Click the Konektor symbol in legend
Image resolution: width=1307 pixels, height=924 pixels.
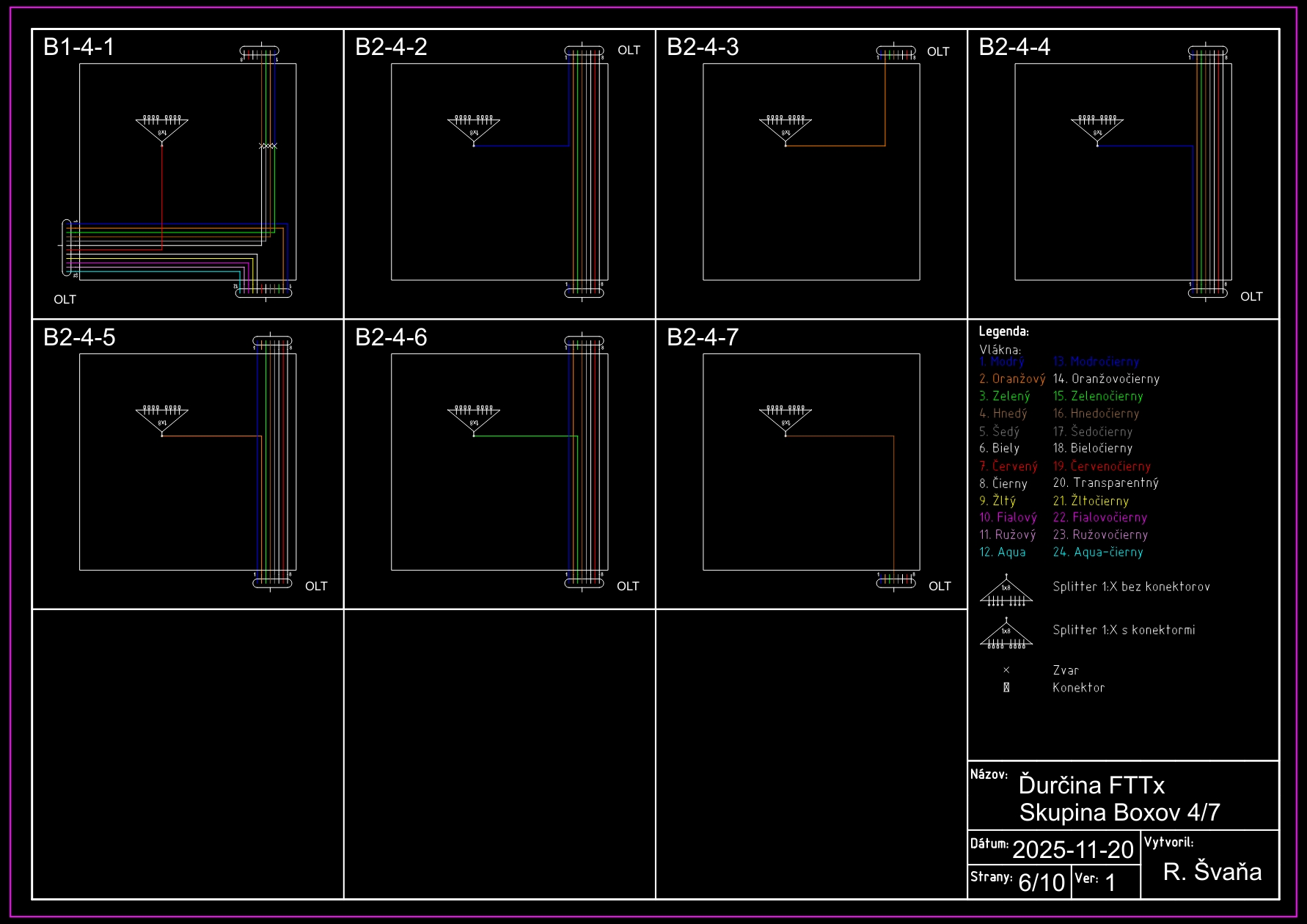[1006, 688]
